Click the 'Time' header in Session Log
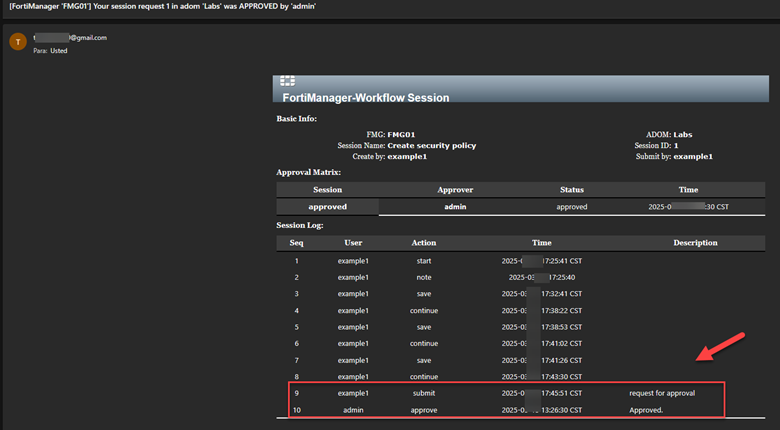The height and width of the screenshot is (430, 780). point(542,243)
